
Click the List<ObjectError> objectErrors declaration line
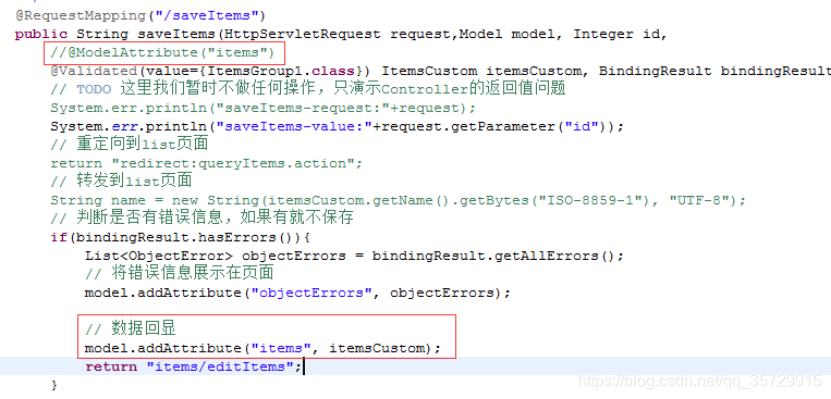pos(355,256)
